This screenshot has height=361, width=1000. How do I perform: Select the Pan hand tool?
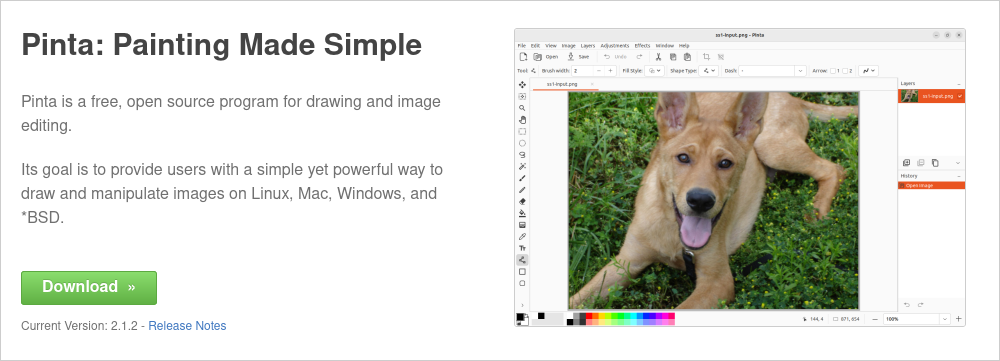pyautogui.click(x=522, y=120)
